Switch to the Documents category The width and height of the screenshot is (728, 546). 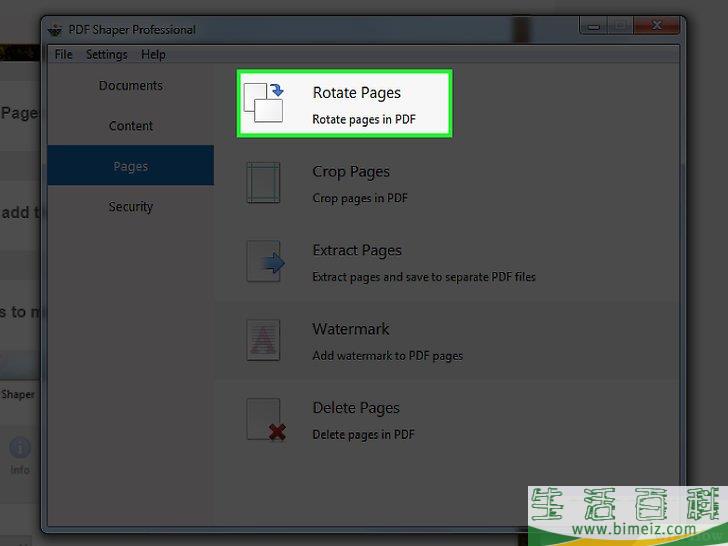pos(131,86)
